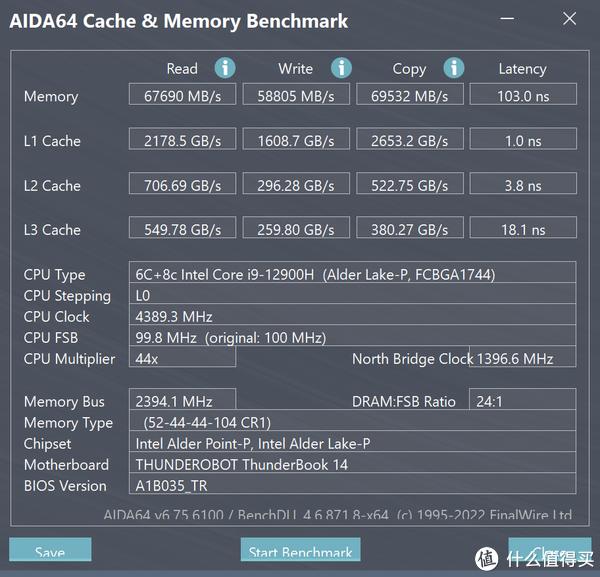Click the Read column info icon
This screenshot has width=600, height=577.
point(225,68)
